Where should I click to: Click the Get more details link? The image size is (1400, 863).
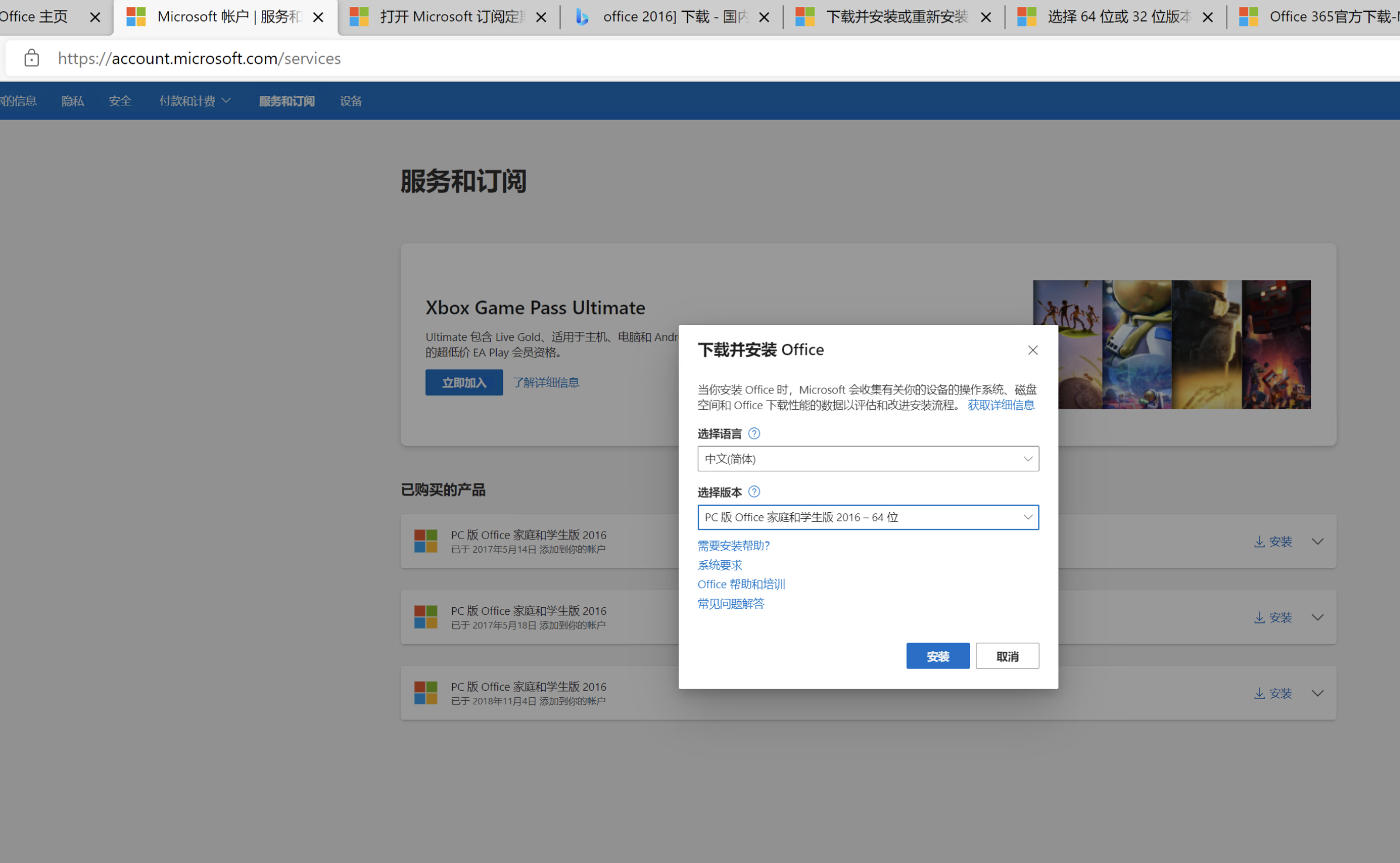click(x=1001, y=405)
